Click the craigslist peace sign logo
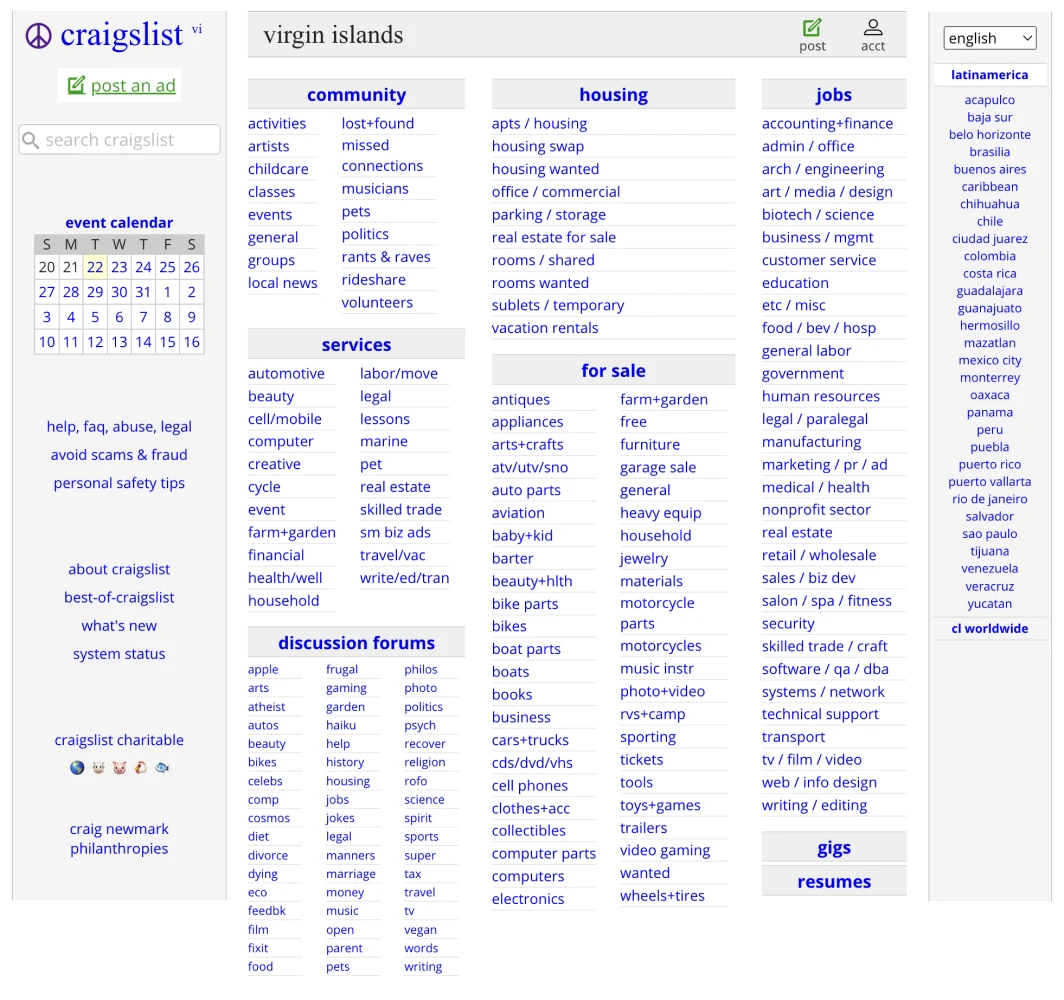Screen dimensions: 1064x1000 39,36
